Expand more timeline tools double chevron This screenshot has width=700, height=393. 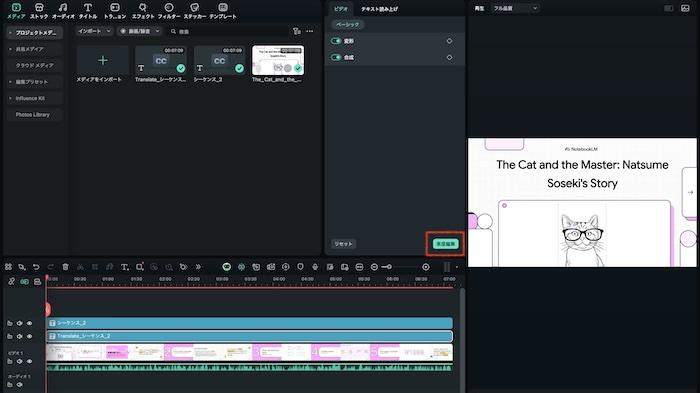[198, 267]
